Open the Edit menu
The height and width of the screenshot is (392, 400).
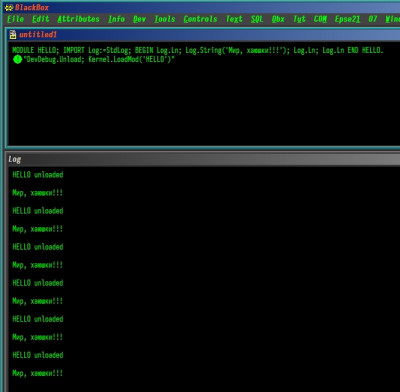pyautogui.click(x=40, y=19)
